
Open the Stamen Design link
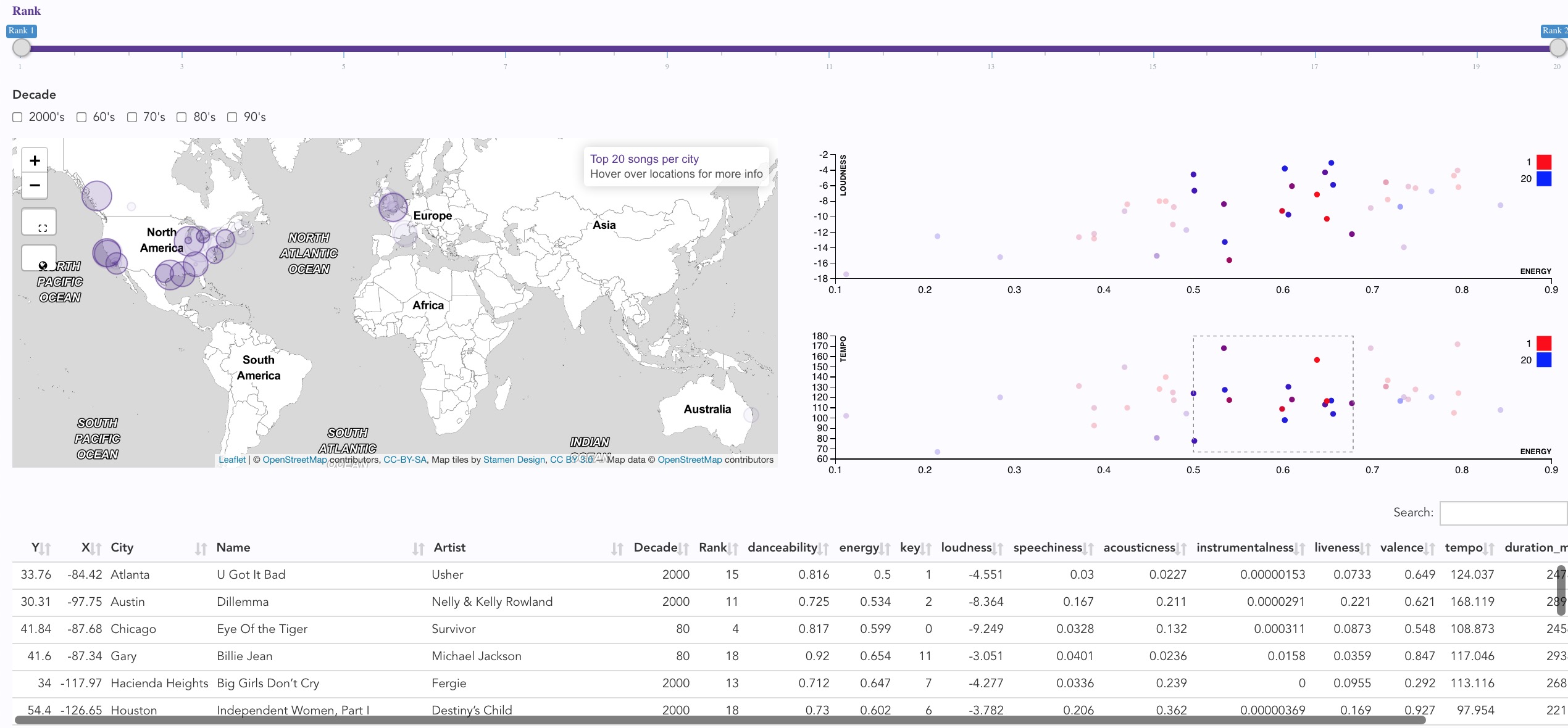click(x=514, y=460)
